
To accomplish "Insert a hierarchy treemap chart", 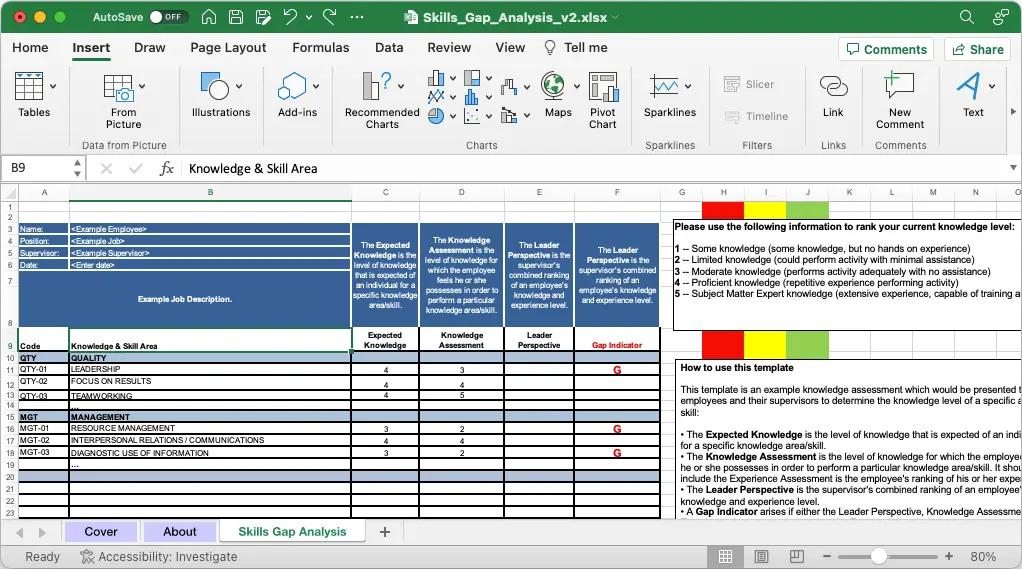I will 472,79.
